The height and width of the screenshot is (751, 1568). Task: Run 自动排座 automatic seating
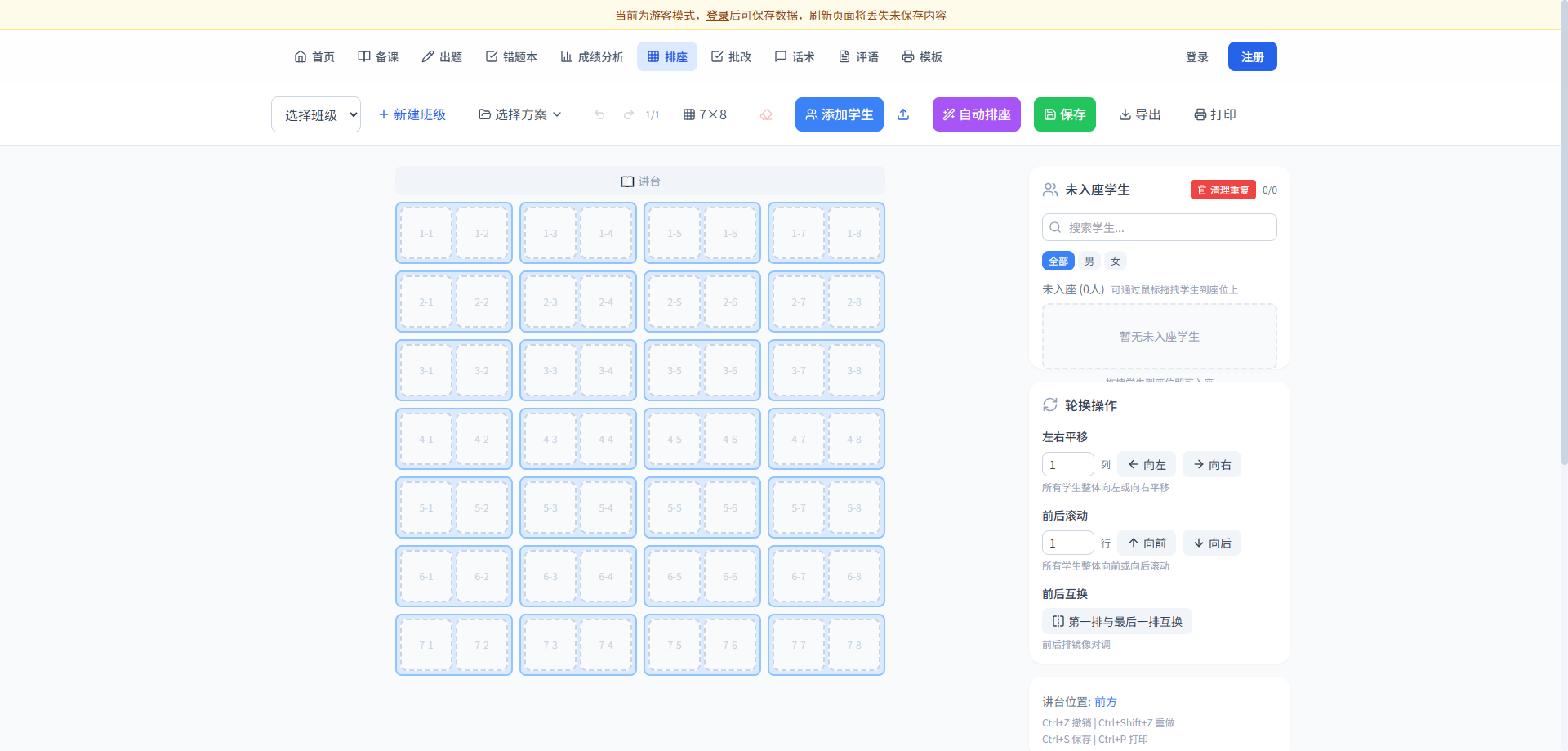(x=977, y=114)
